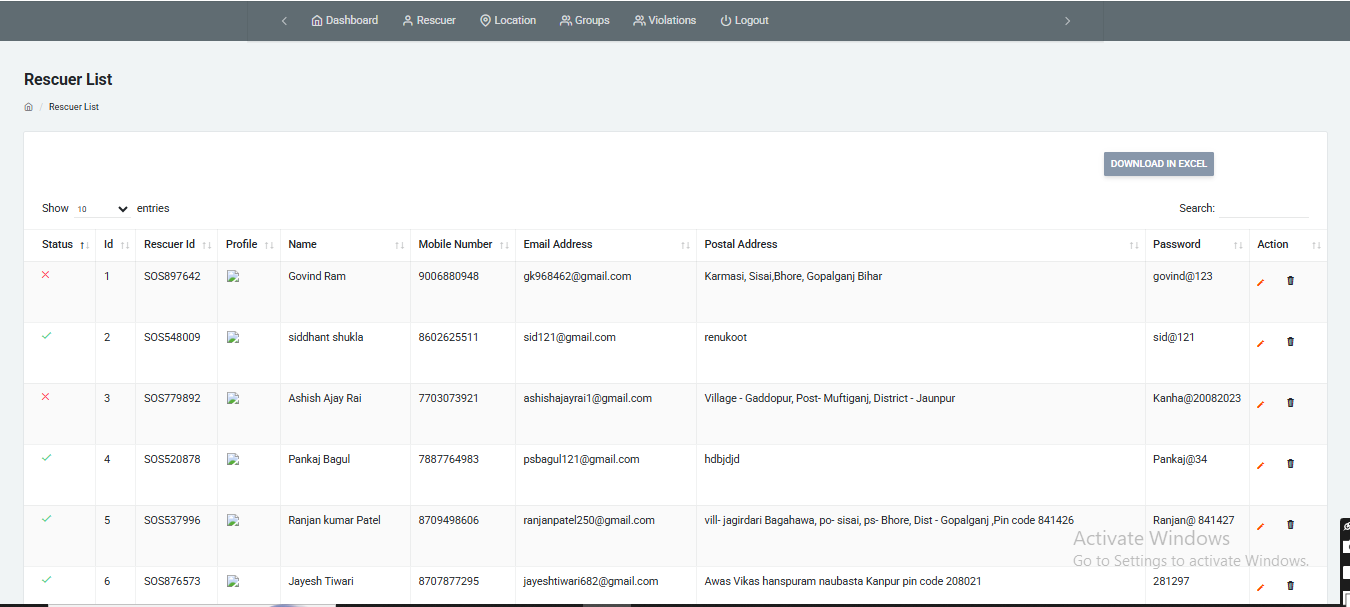Click the right arrow to scroll navigation menu
Image resolution: width=1350 pixels, height=607 pixels.
point(1067,21)
